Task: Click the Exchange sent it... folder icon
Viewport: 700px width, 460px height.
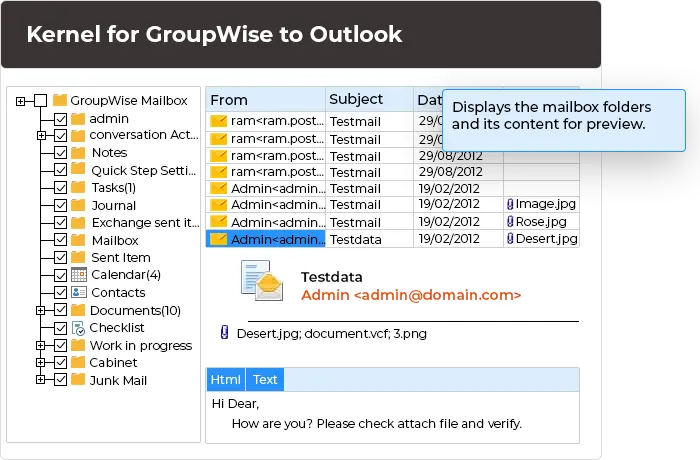Action: [78, 222]
